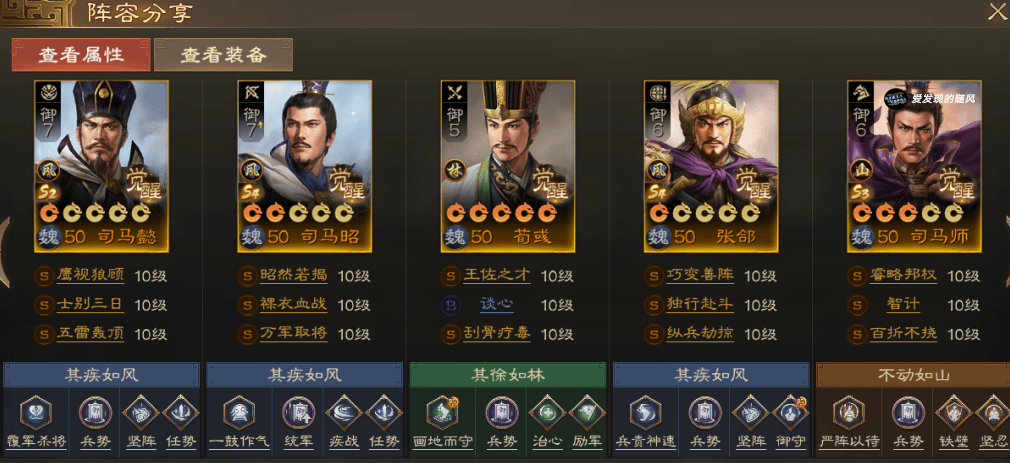Select the 御守 skill icon

pos(790,412)
